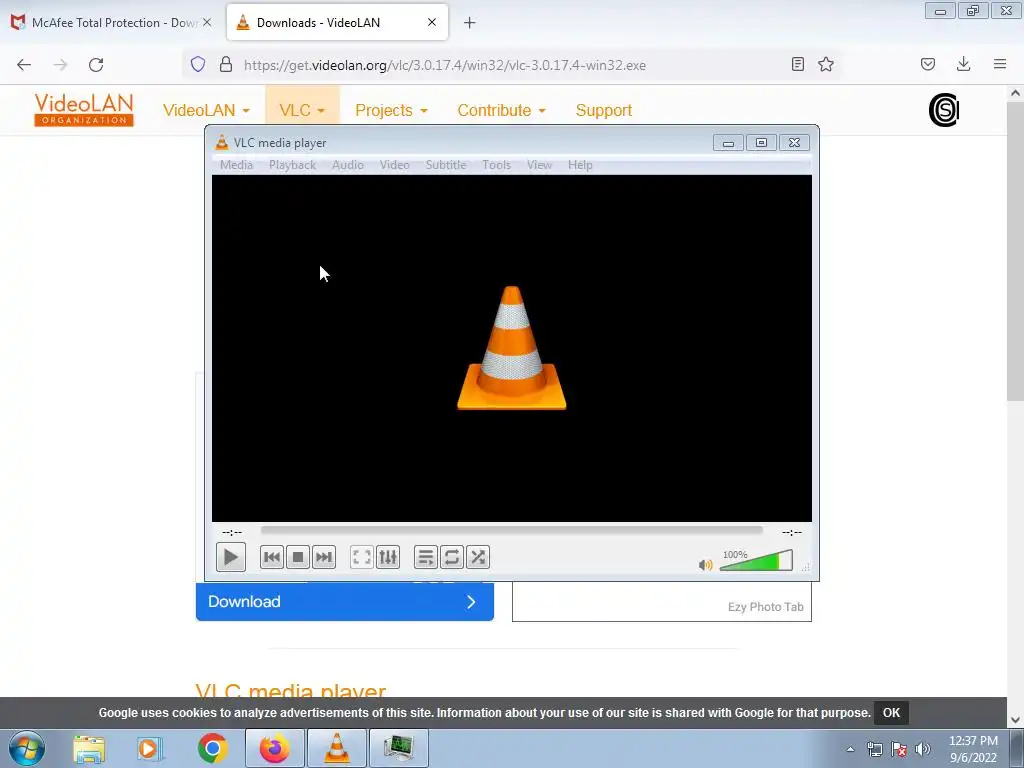The height and width of the screenshot is (768, 1024).
Task: Bookmark this page with the star icon
Action: coord(826,64)
